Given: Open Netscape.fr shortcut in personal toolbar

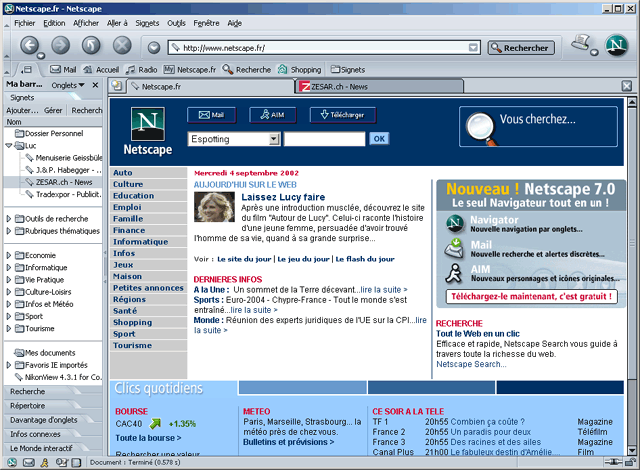Looking at the screenshot, I should (x=190, y=70).
